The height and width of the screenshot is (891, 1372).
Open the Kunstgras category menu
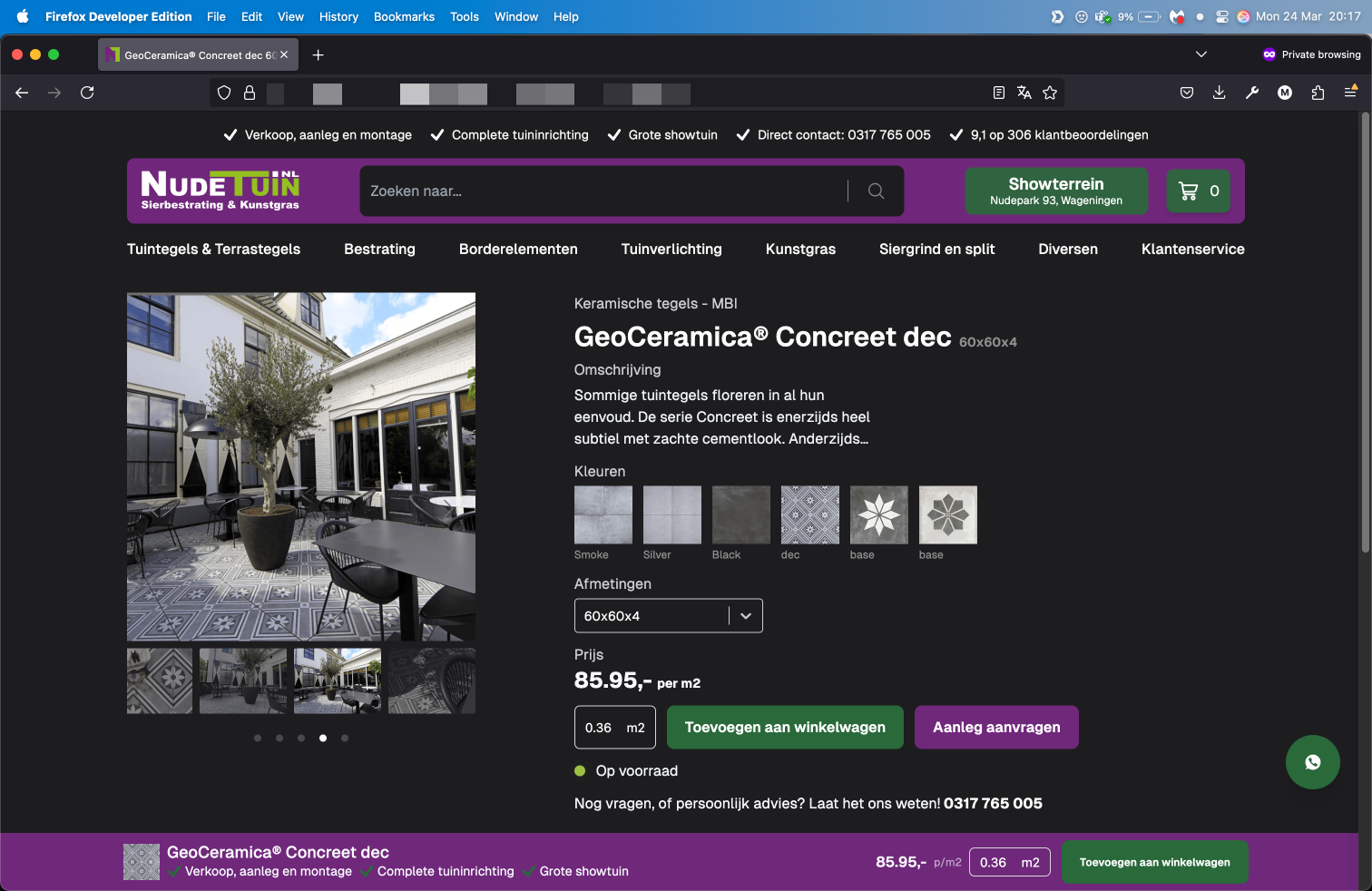(800, 250)
